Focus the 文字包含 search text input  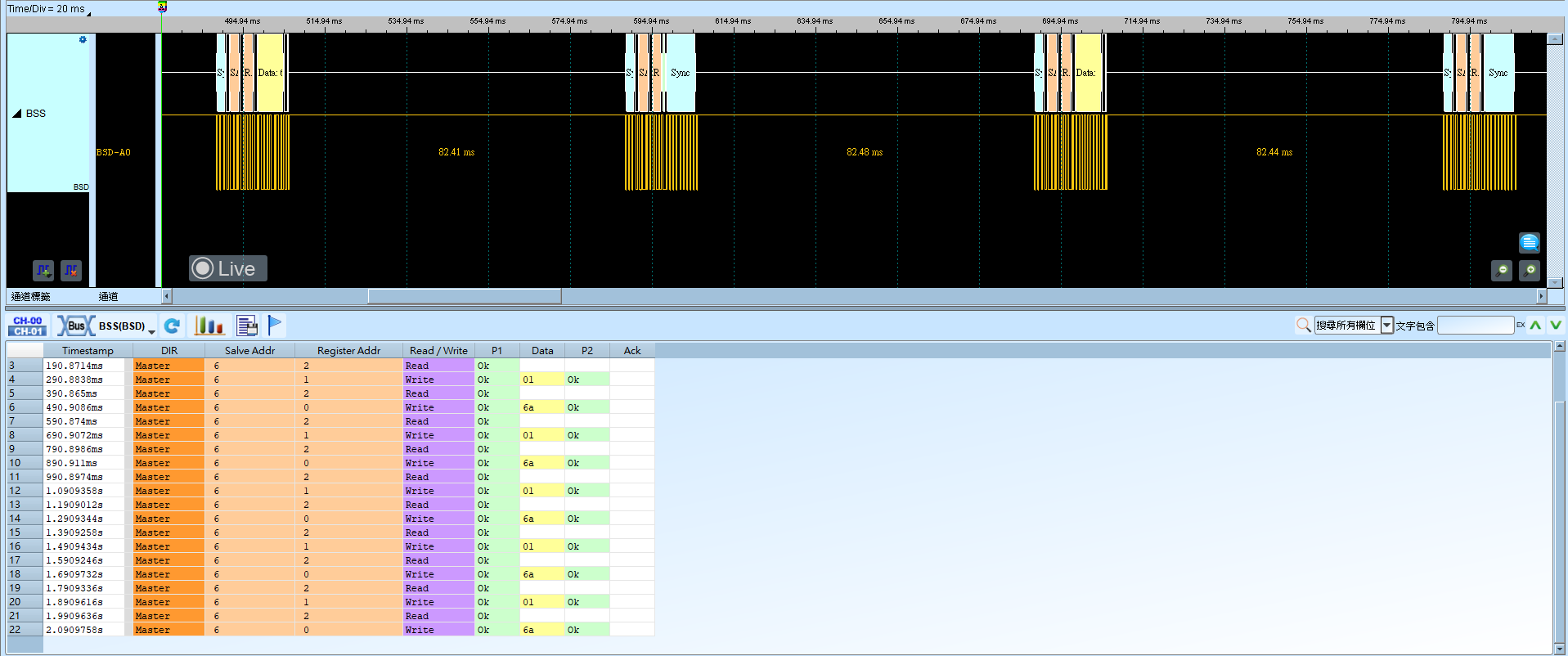tap(1476, 325)
